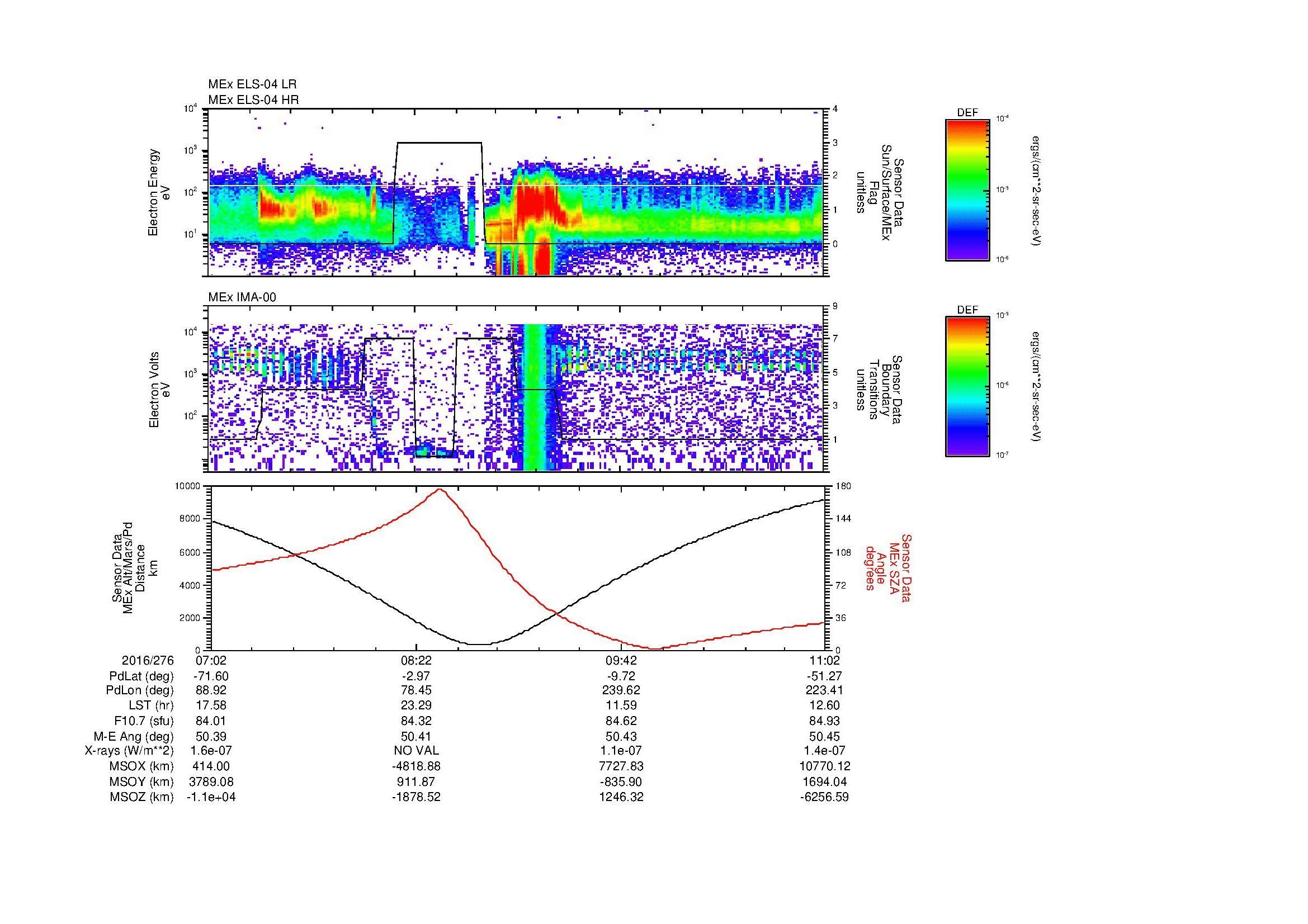This screenshot has height=924, width=1308.
Task: Click MSOX value 10770.12
Action: [824, 766]
